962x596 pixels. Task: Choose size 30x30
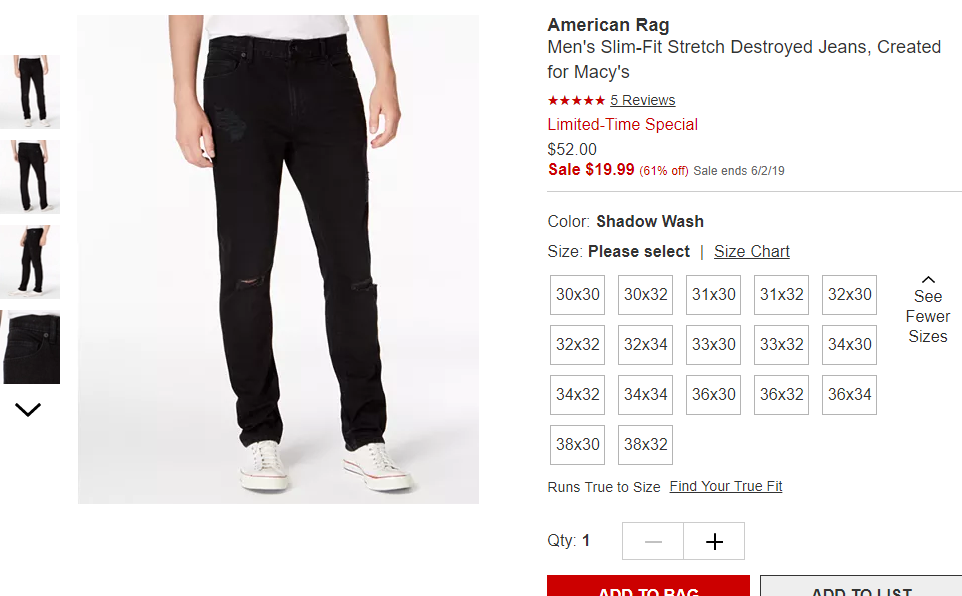pos(577,295)
